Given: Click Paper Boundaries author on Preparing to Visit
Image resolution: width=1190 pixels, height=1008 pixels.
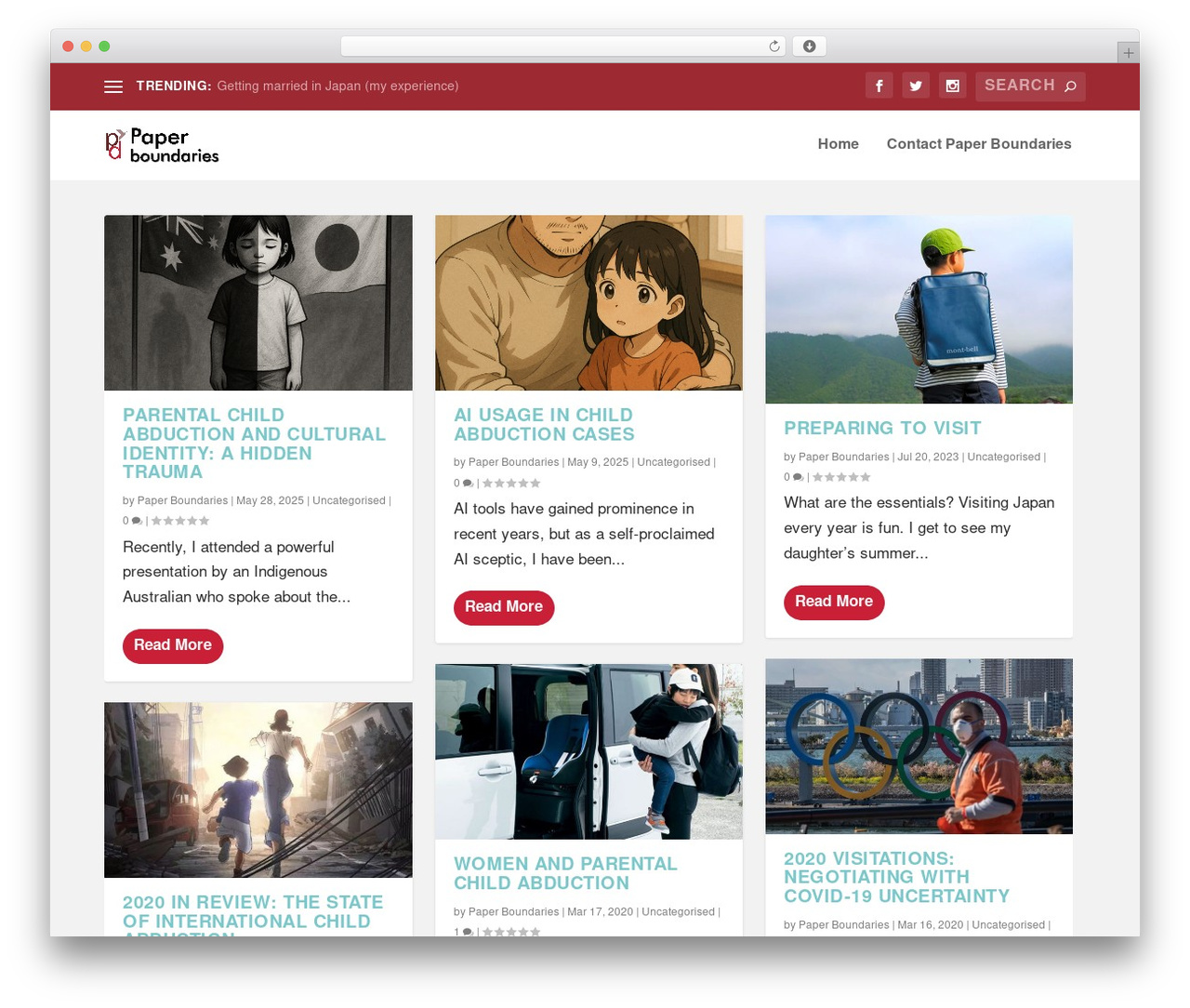Looking at the screenshot, I should [x=844, y=458].
